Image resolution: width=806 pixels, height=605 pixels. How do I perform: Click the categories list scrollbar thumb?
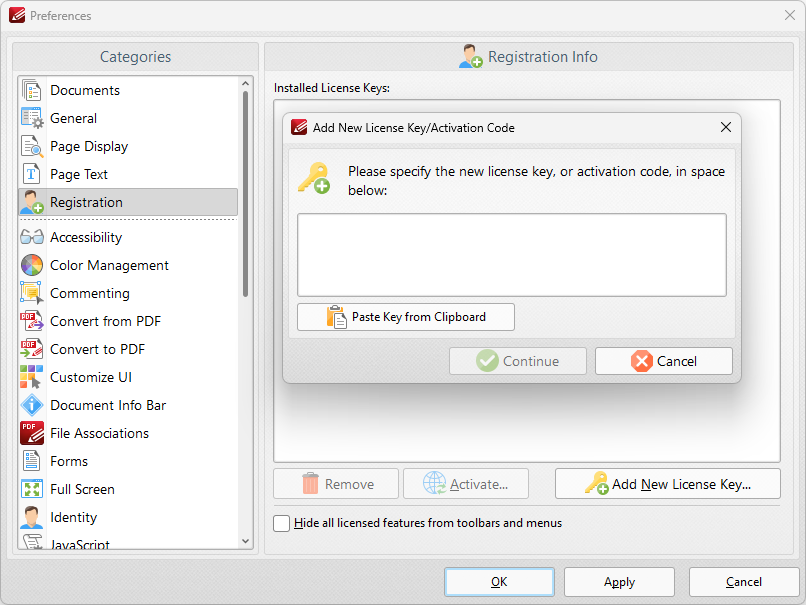pos(245,194)
